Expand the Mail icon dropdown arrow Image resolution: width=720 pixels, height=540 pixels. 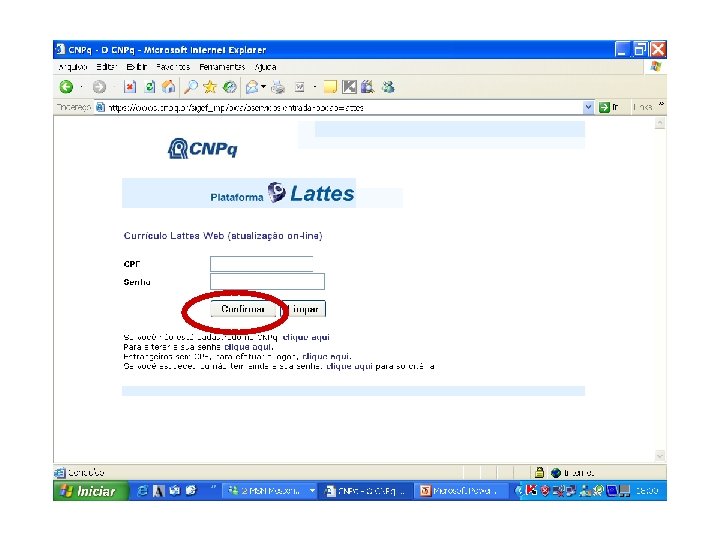[264, 86]
